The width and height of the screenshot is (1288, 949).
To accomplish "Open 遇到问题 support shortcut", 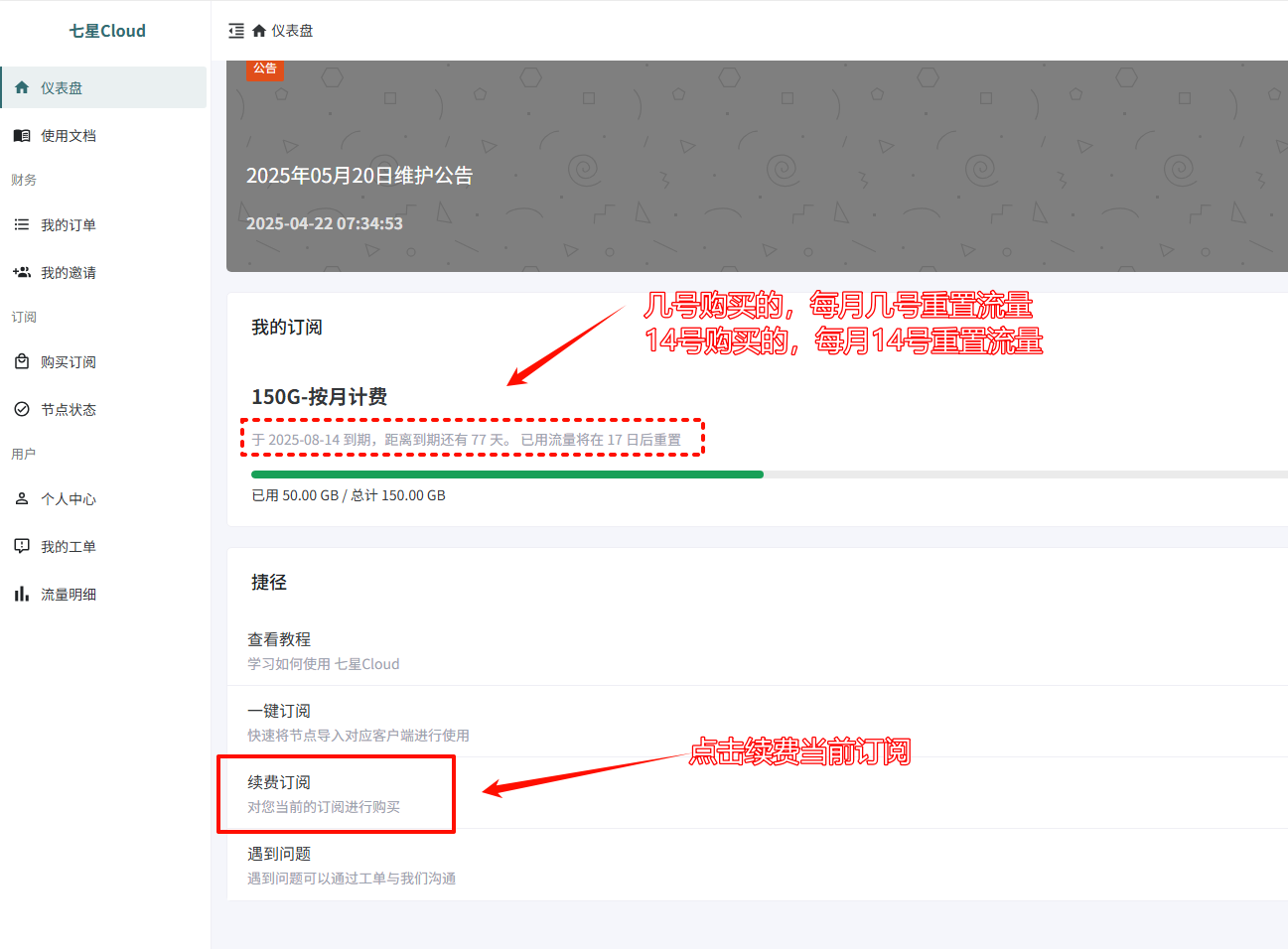I will click(x=758, y=865).
